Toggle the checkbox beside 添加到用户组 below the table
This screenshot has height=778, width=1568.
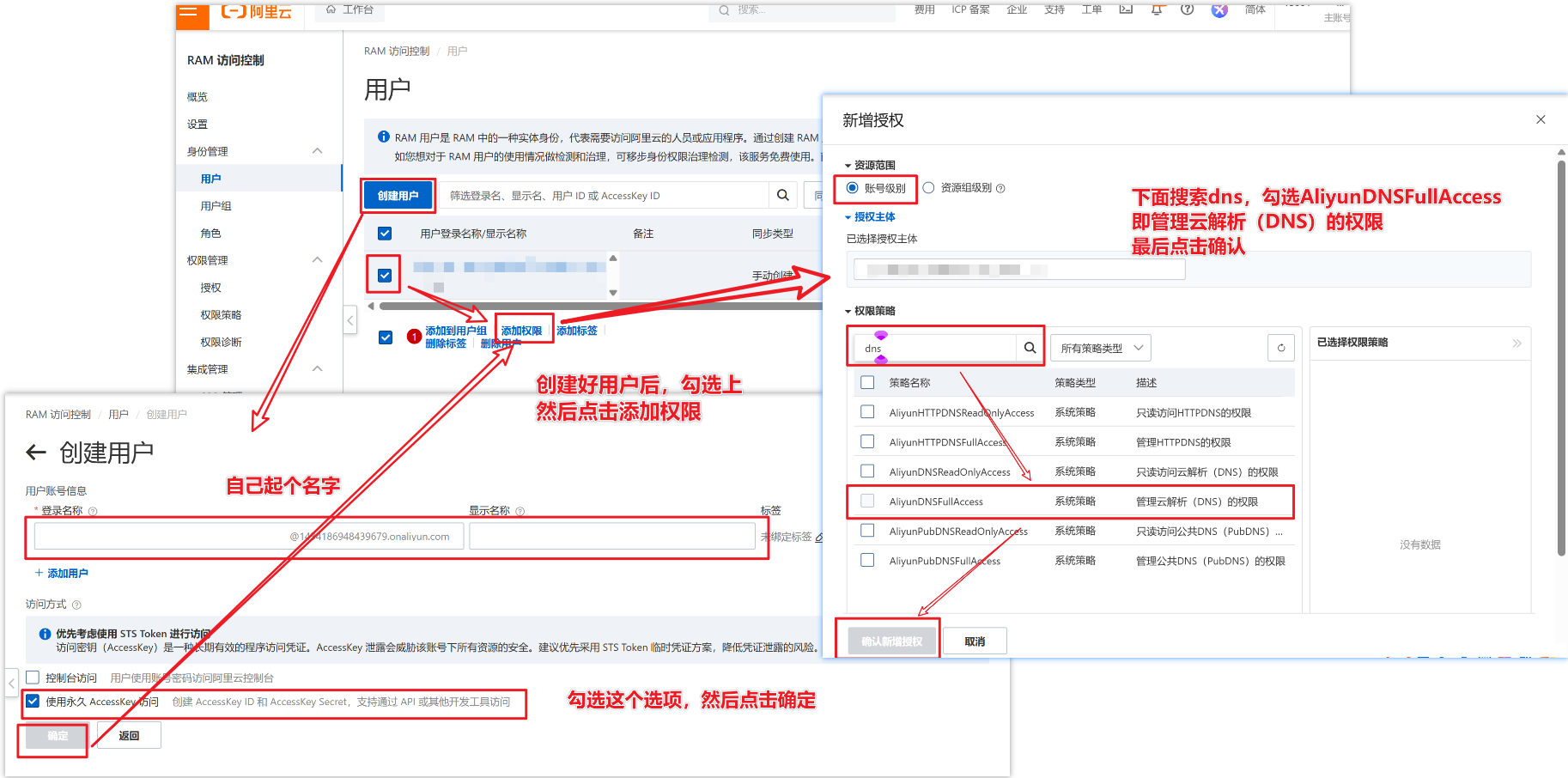point(386,337)
